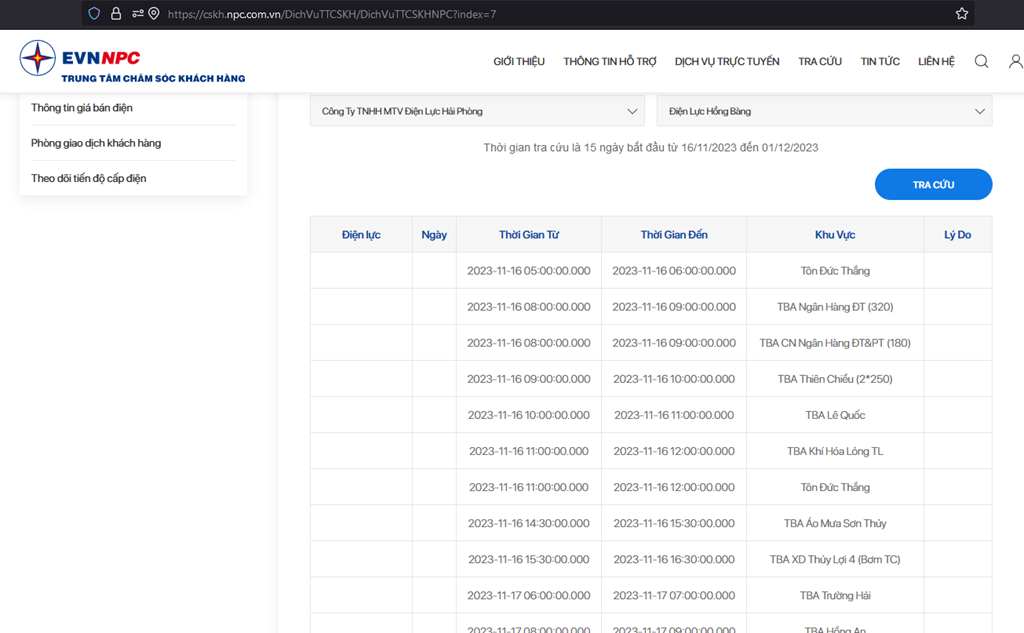The image size is (1024, 633).
Task: Click the EVNNPC logo
Action: pyautogui.click(x=132, y=61)
